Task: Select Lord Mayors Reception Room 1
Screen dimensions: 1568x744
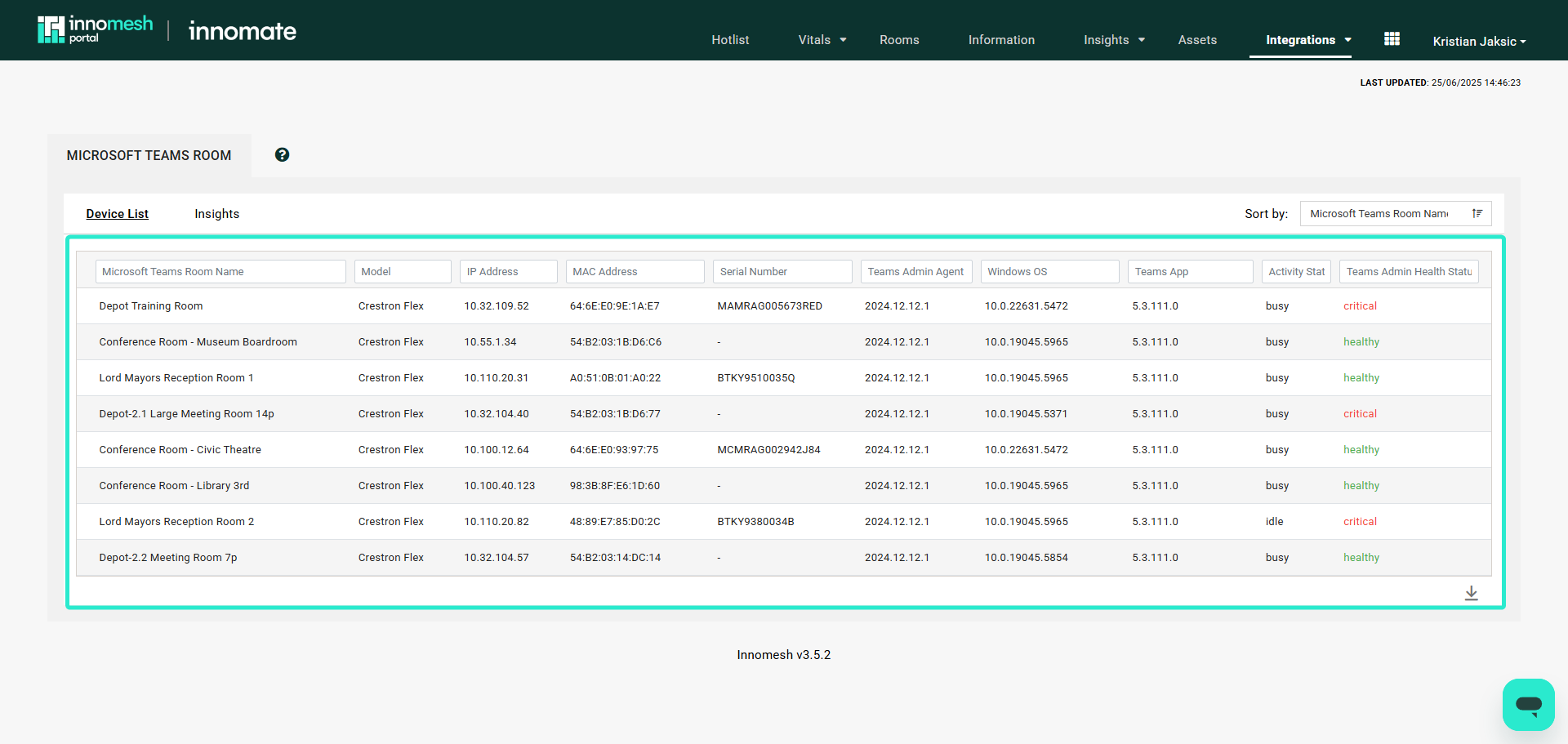Action: coord(176,378)
